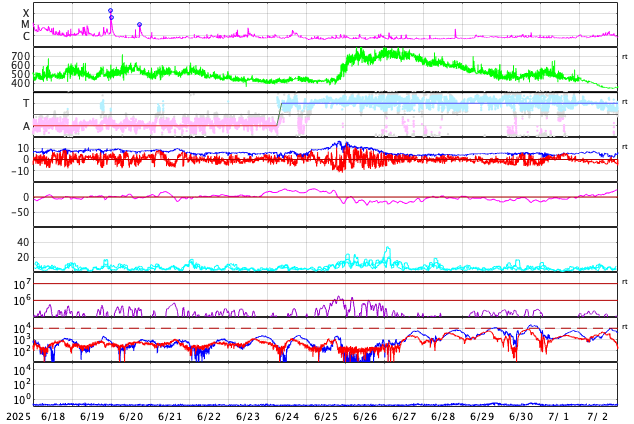The width and height of the screenshot is (634, 424).
Task: Click the 6/28 date label
Action: click(443, 416)
